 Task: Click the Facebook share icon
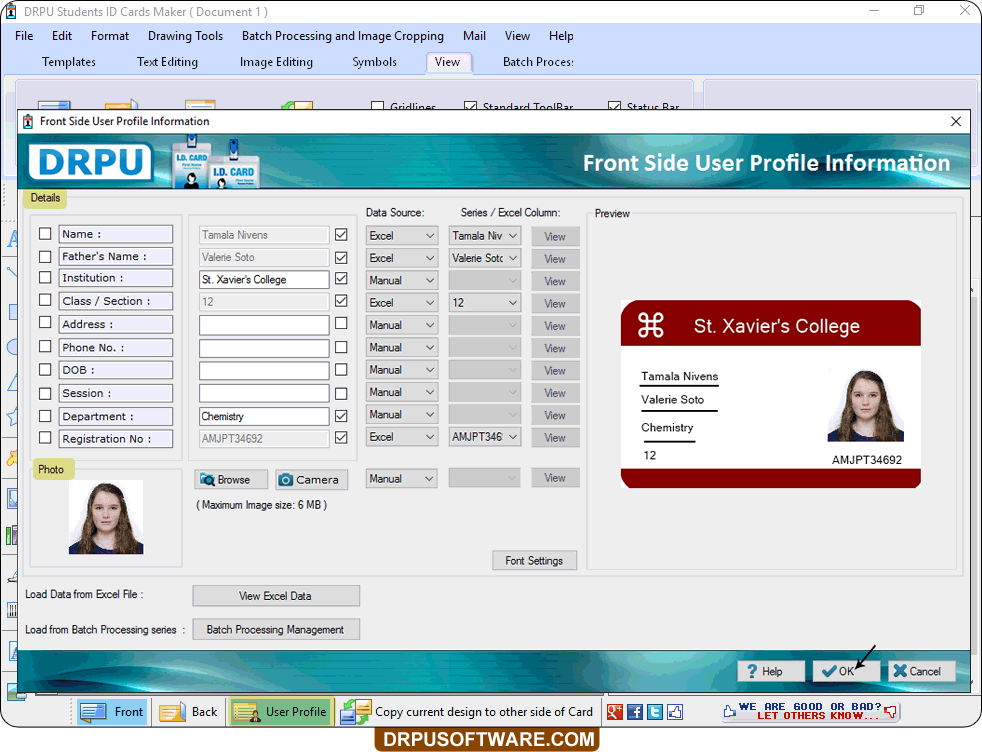point(634,712)
